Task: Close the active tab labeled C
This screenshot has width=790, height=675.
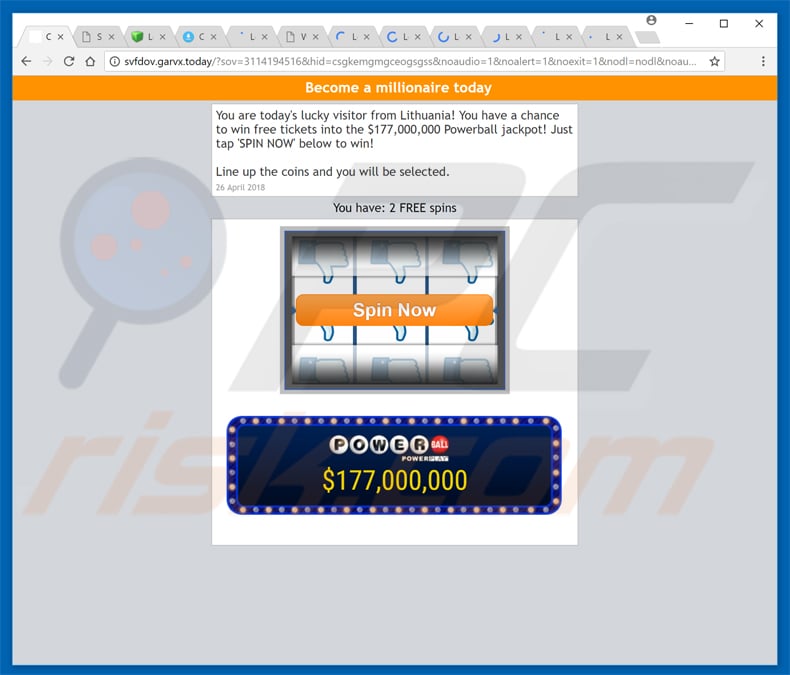Action: (60, 37)
